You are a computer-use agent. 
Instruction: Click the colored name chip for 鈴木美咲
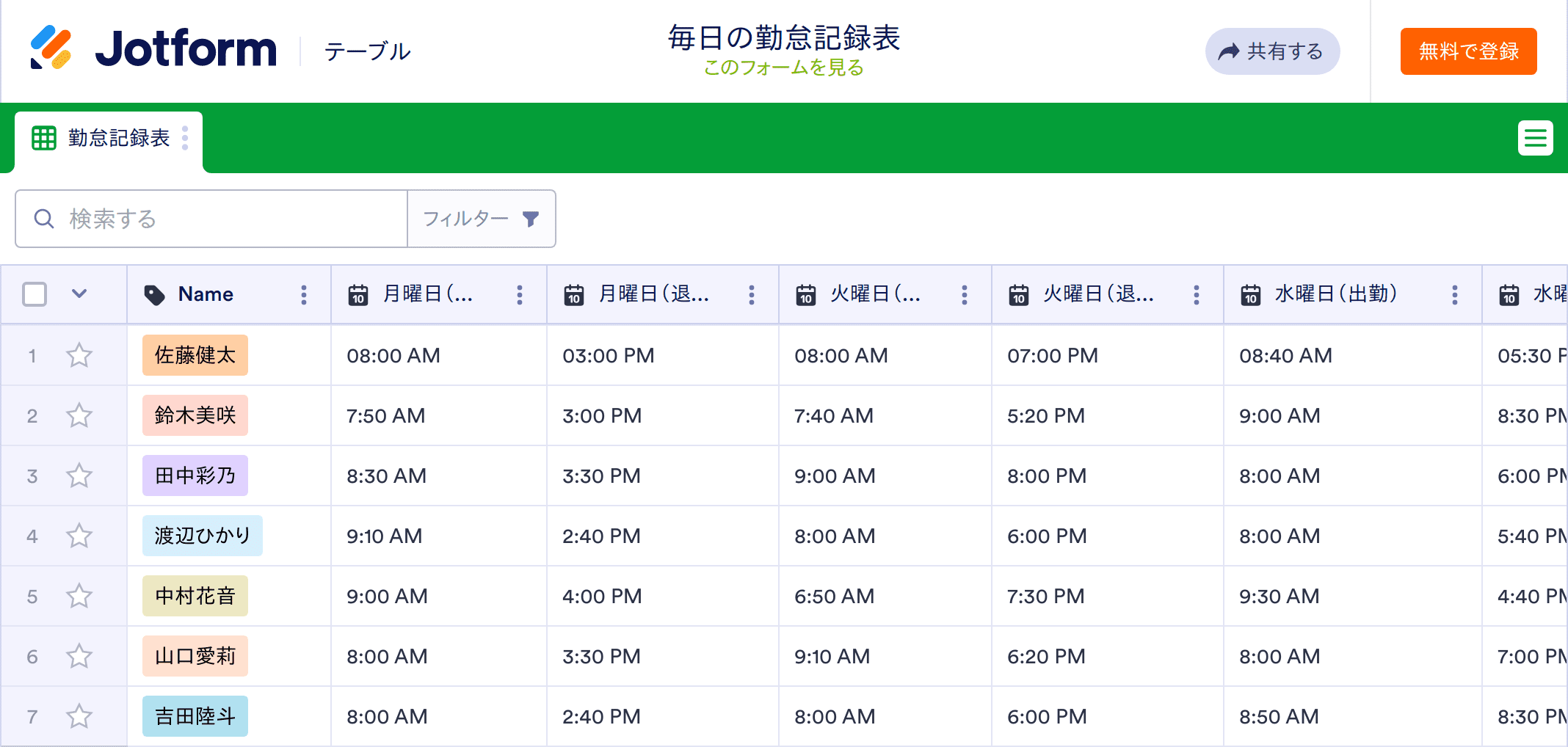[x=195, y=415]
